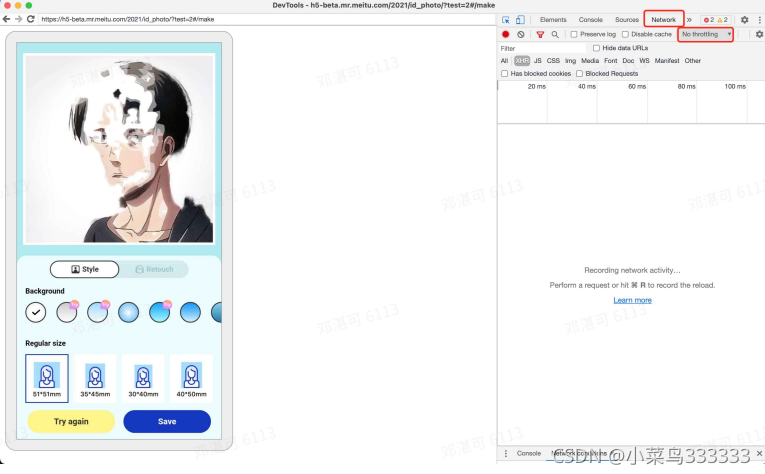Reload the page with refresh icon

[30, 19]
